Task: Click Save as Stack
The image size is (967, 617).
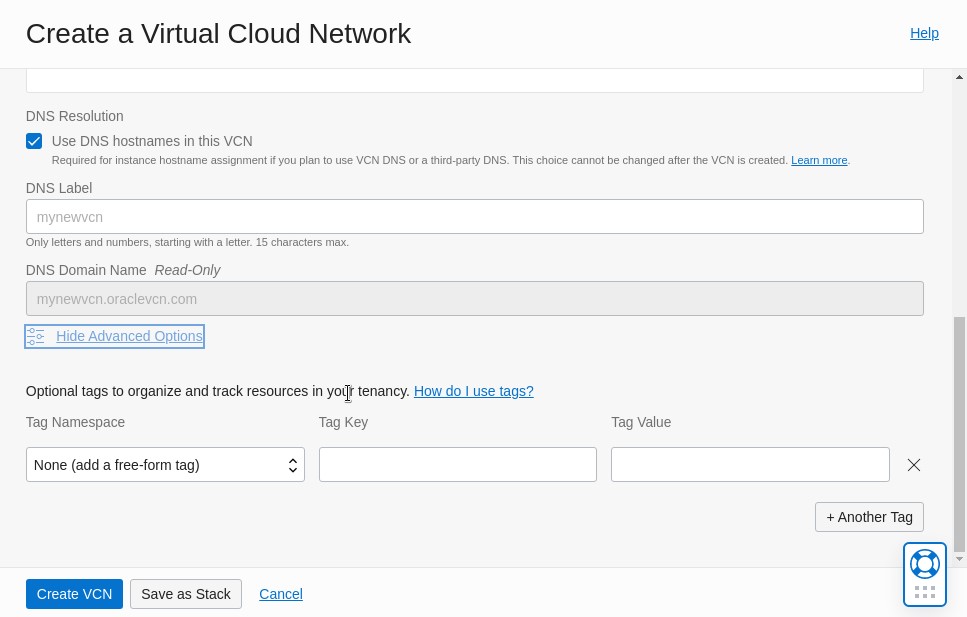Action: (186, 593)
